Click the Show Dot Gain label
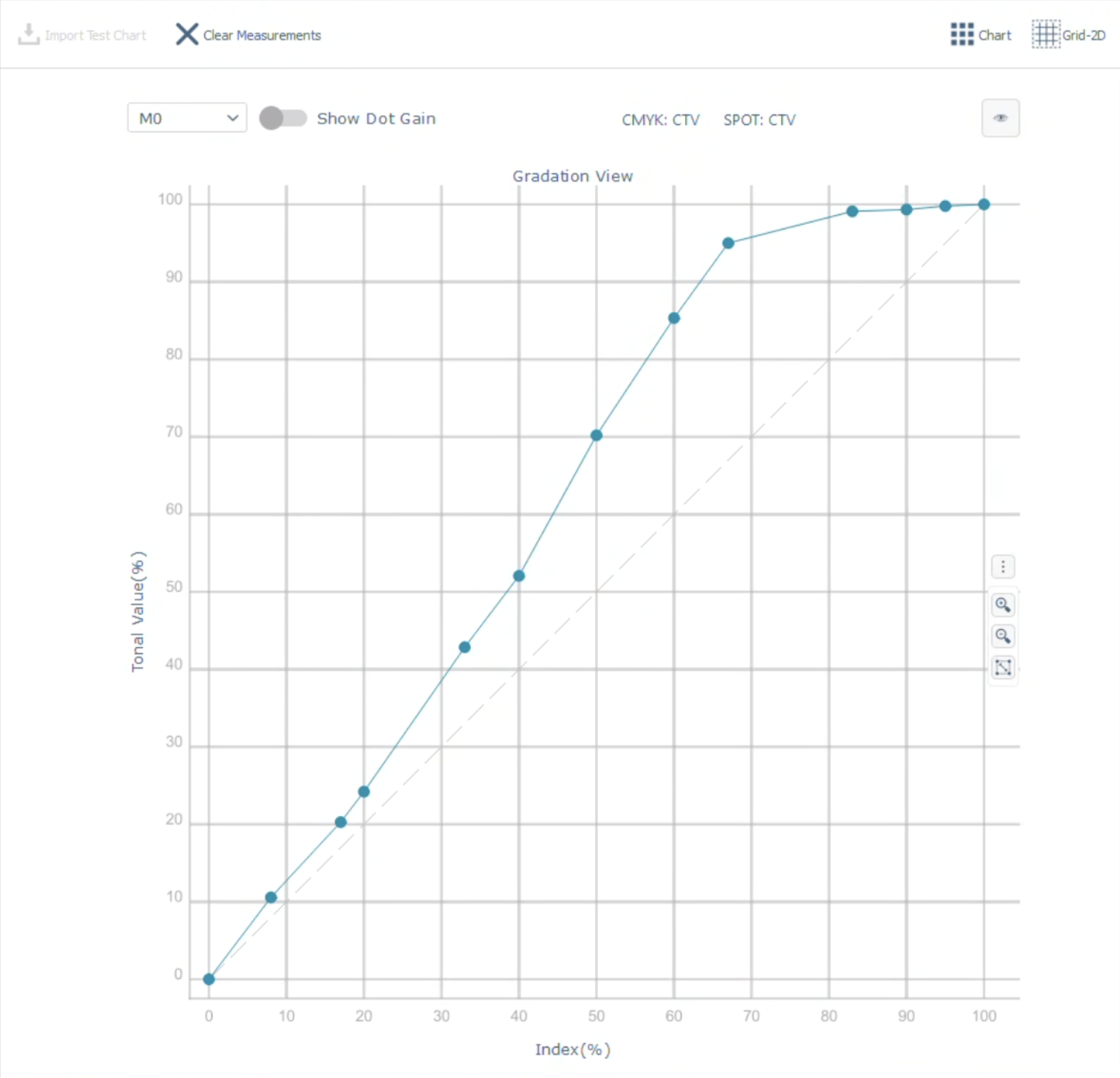 point(376,118)
